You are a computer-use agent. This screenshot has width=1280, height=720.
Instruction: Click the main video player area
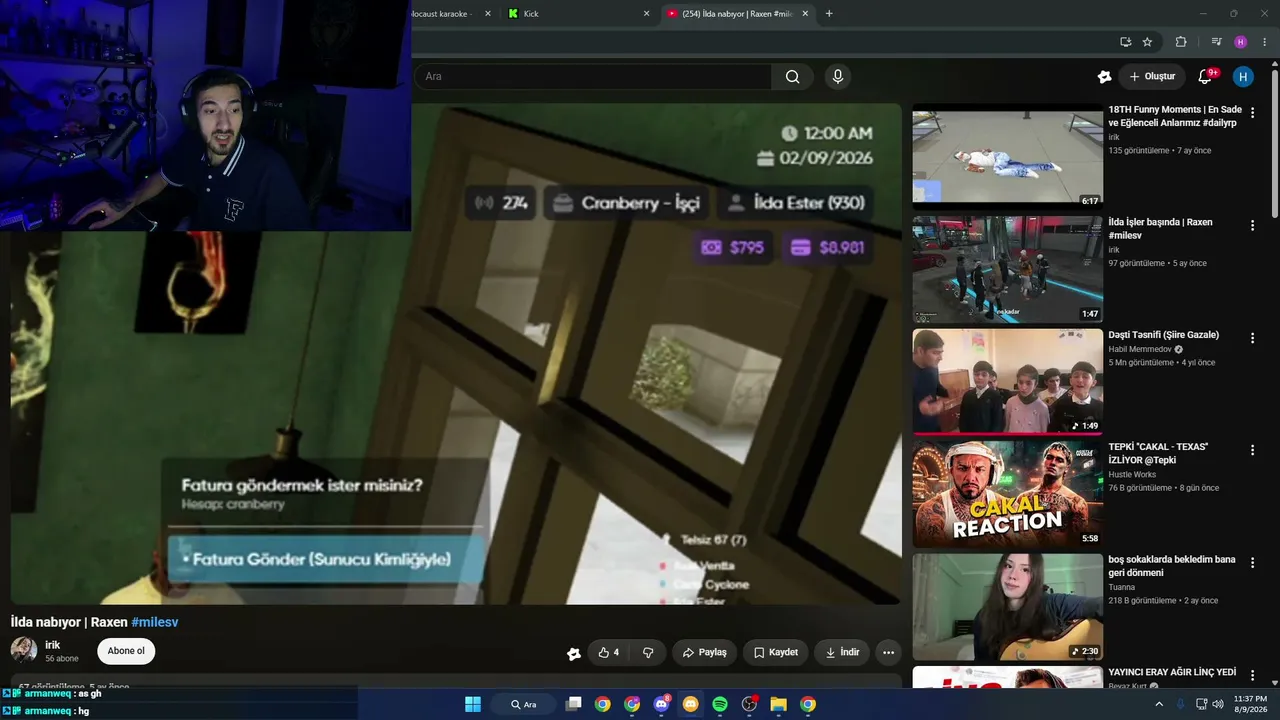456,354
